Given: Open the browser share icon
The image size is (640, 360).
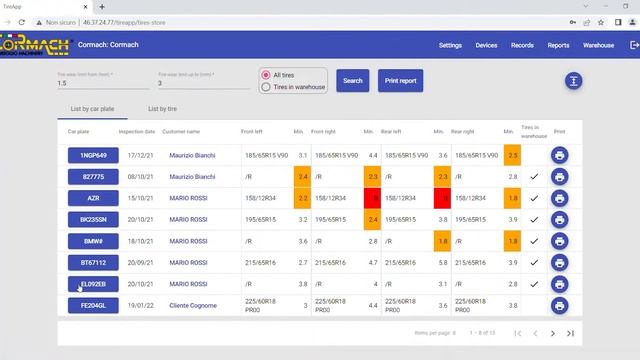Looking at the screenshot, I should (x=587, y=22).
